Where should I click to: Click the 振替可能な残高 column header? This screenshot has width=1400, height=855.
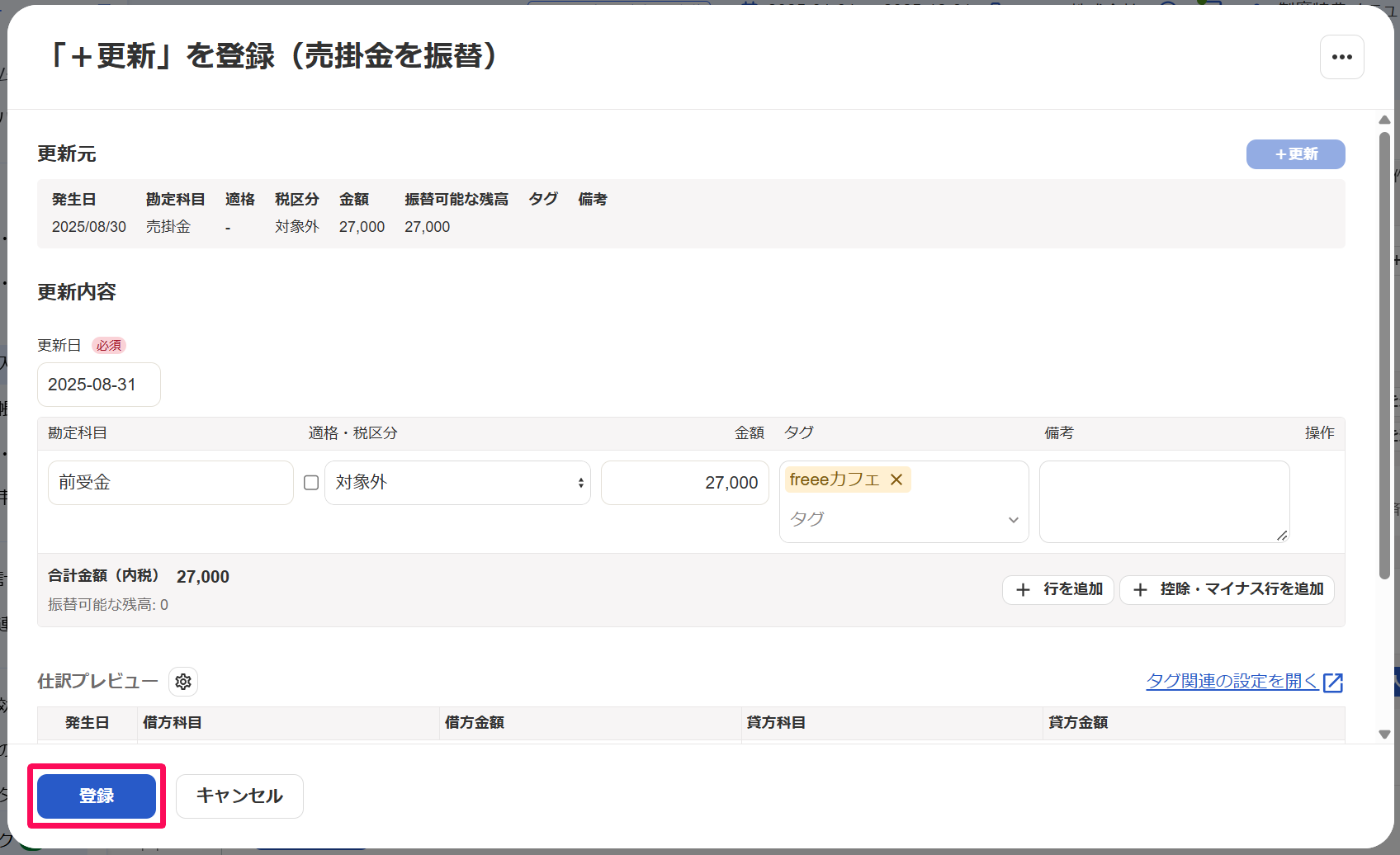click(456, 200)
